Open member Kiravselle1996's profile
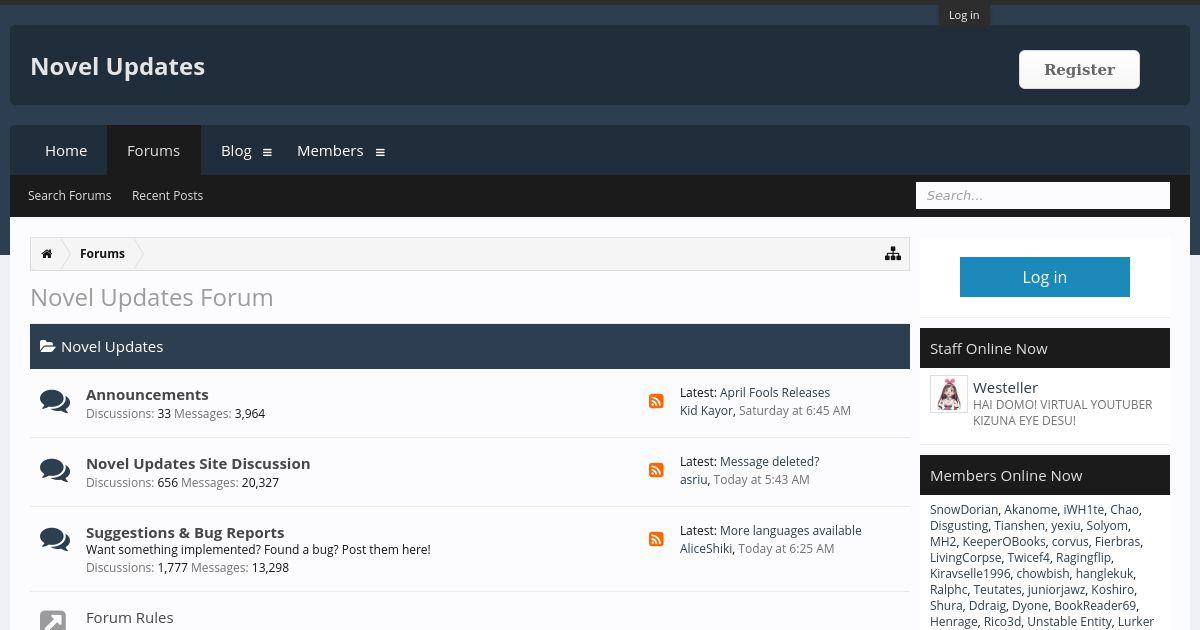The width and height of the screenshot is (1200, 630). (970, 573)
